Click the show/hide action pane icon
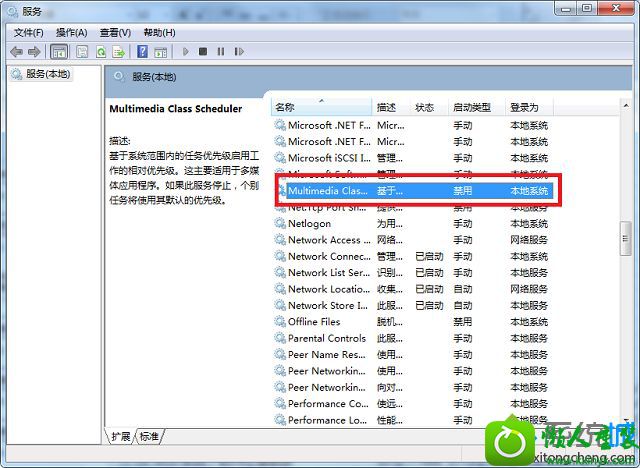This screenshot has width=640, height=468. pos(160,52)
